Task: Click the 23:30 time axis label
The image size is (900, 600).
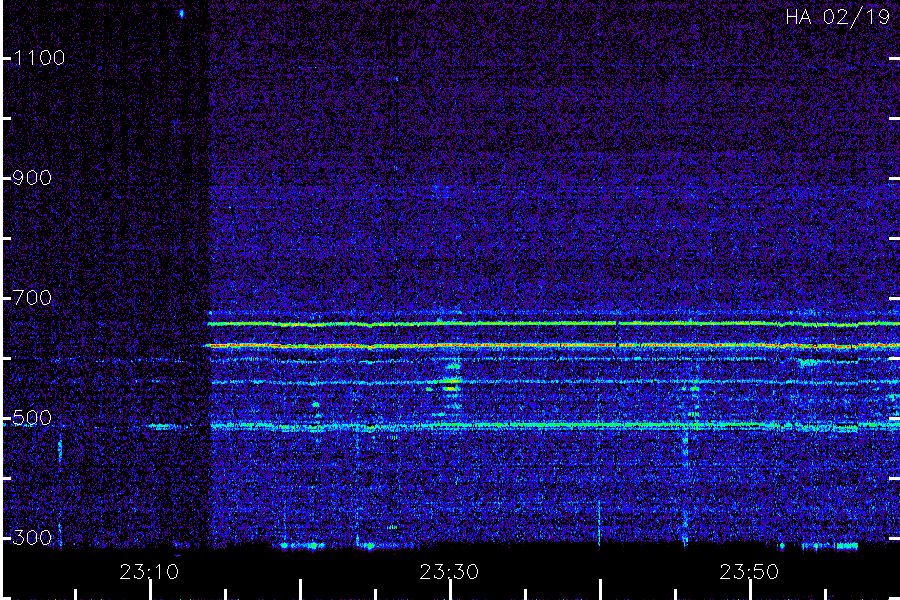Action: coord(449,572)
